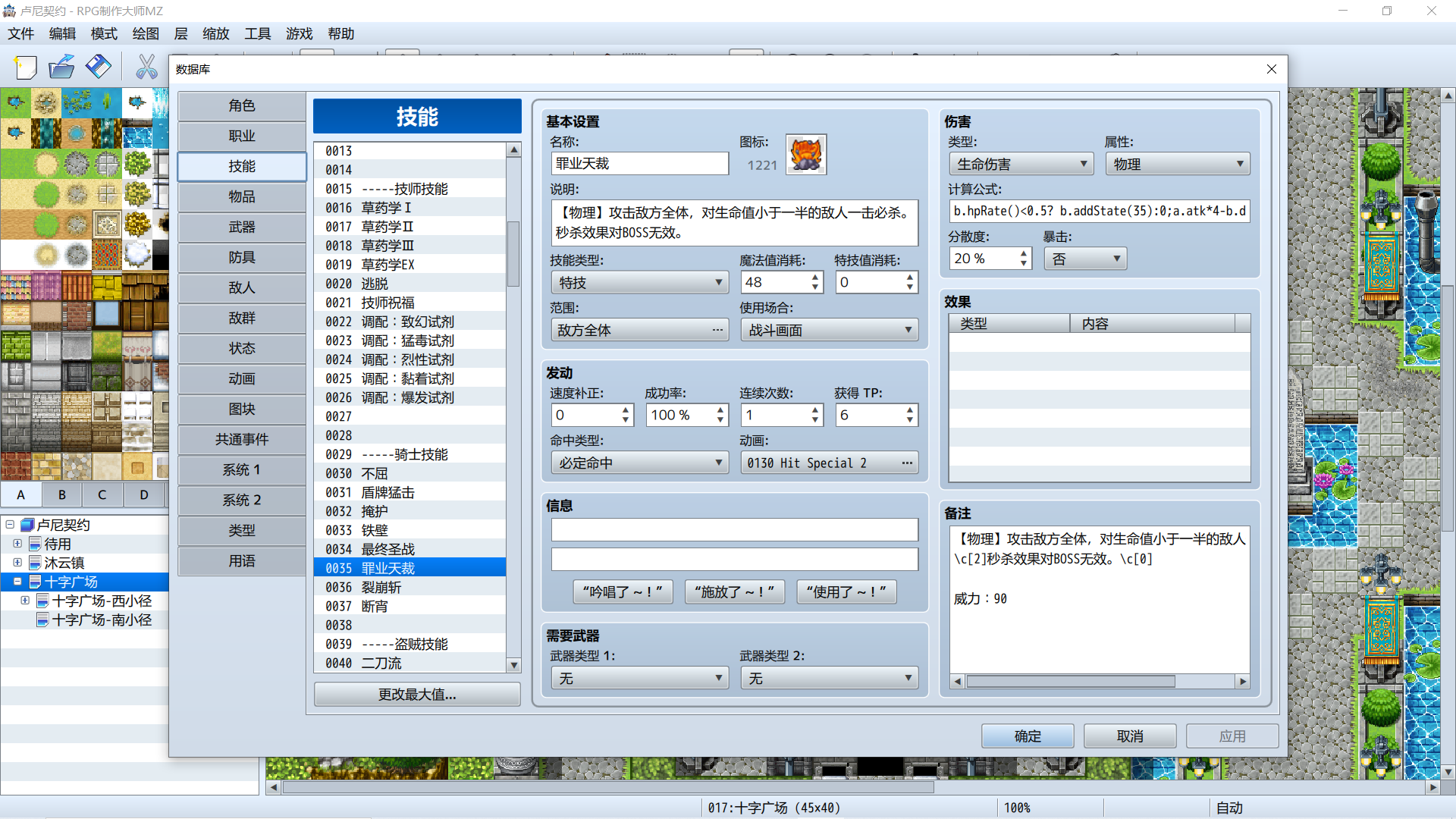
Task: Click the skill icon image 1221
Action: click(x=806, y=155)
